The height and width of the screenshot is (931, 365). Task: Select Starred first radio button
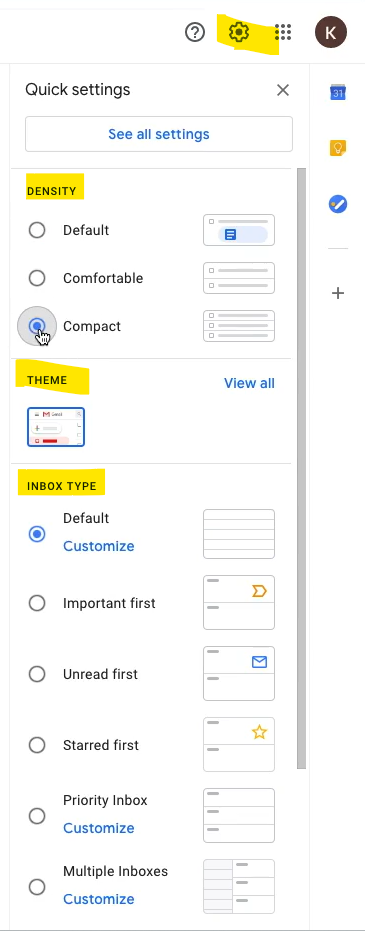(x=37, y=745)
